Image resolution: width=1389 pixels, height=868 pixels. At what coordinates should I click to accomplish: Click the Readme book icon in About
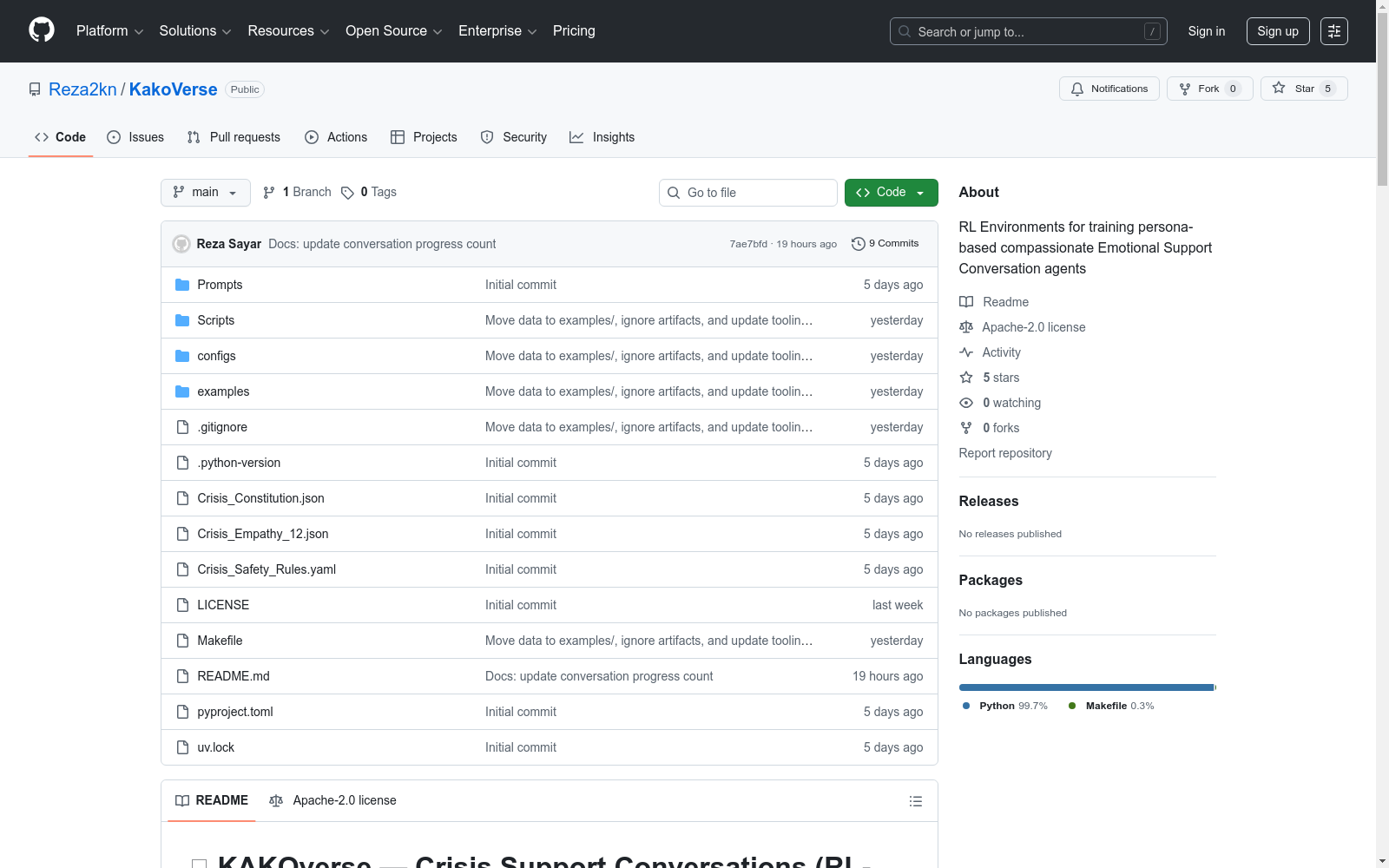(966, 302)
